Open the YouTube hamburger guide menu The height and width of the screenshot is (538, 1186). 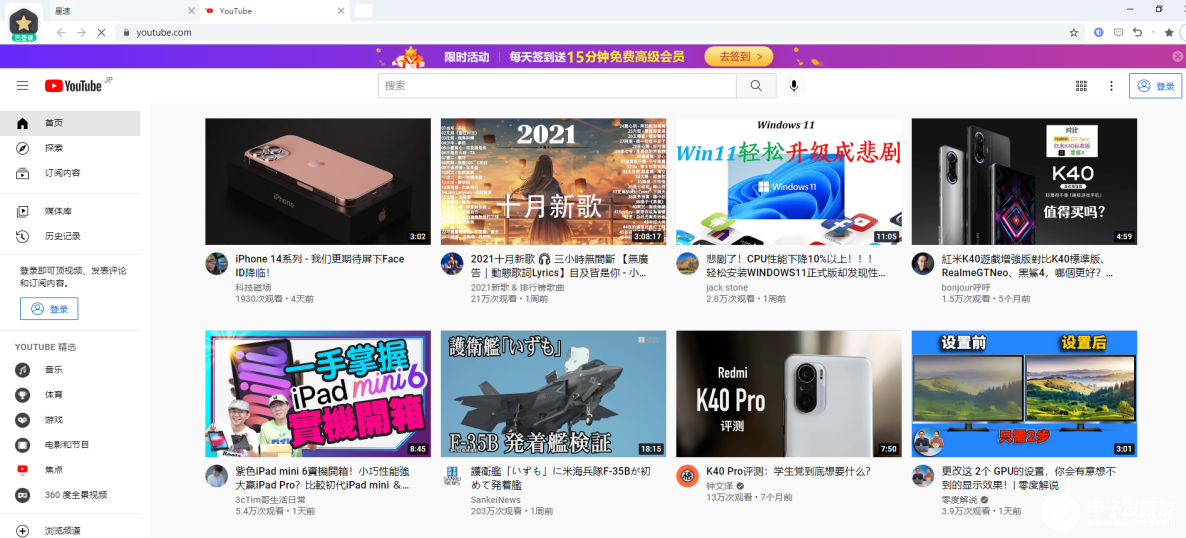[x=23, y=86]
